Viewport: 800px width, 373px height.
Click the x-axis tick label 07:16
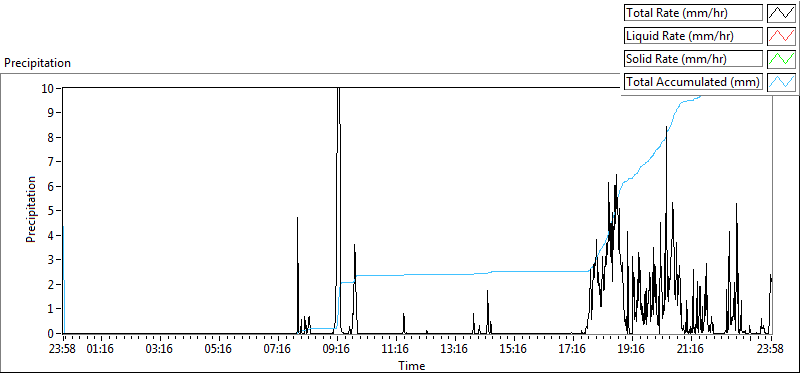(x=278, y=350)
